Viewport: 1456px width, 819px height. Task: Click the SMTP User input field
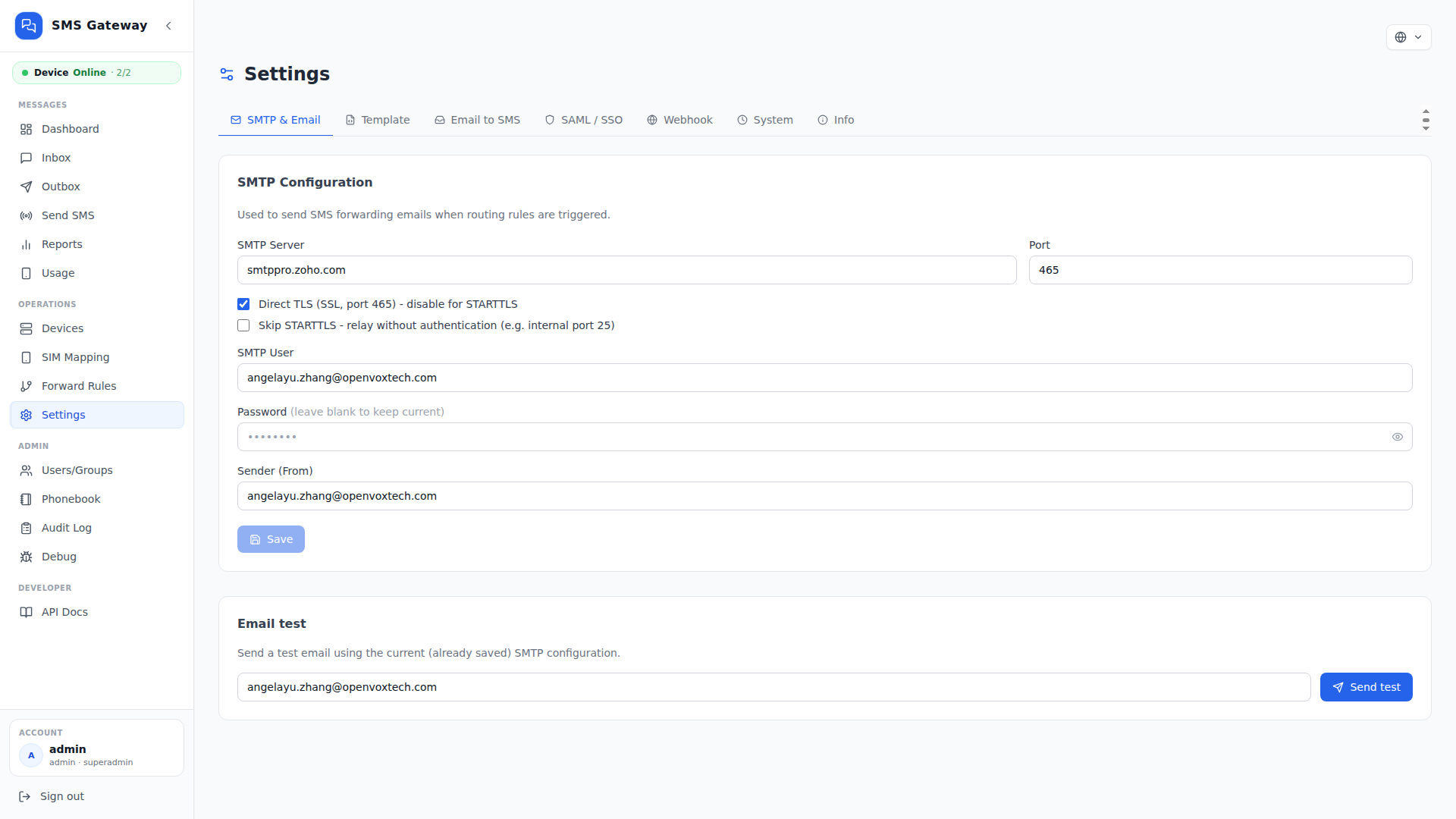[x=824, y=378]
